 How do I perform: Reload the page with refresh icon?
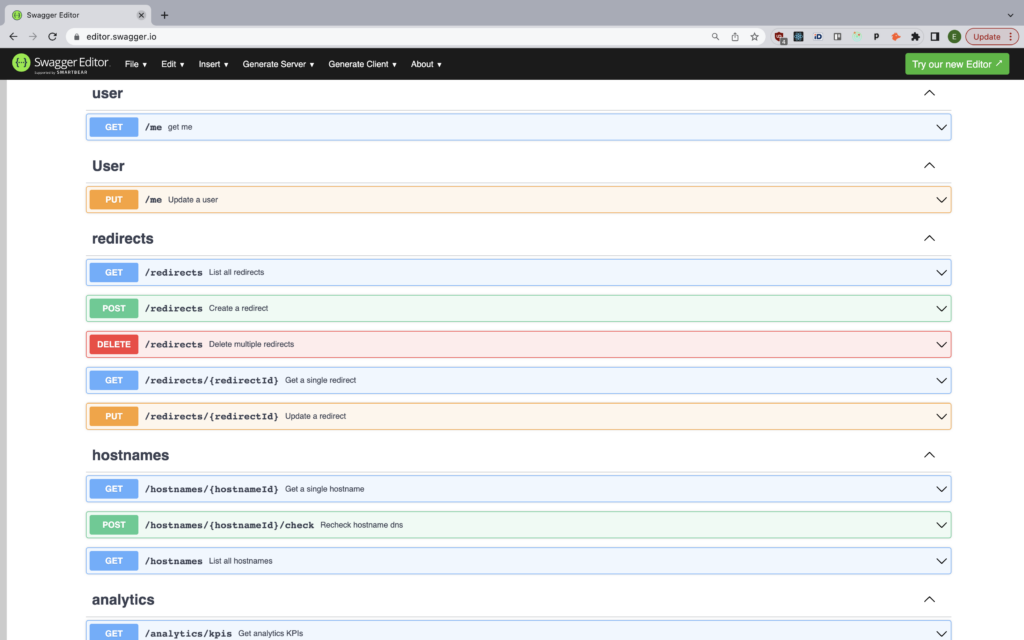click(x=52, y=37)
